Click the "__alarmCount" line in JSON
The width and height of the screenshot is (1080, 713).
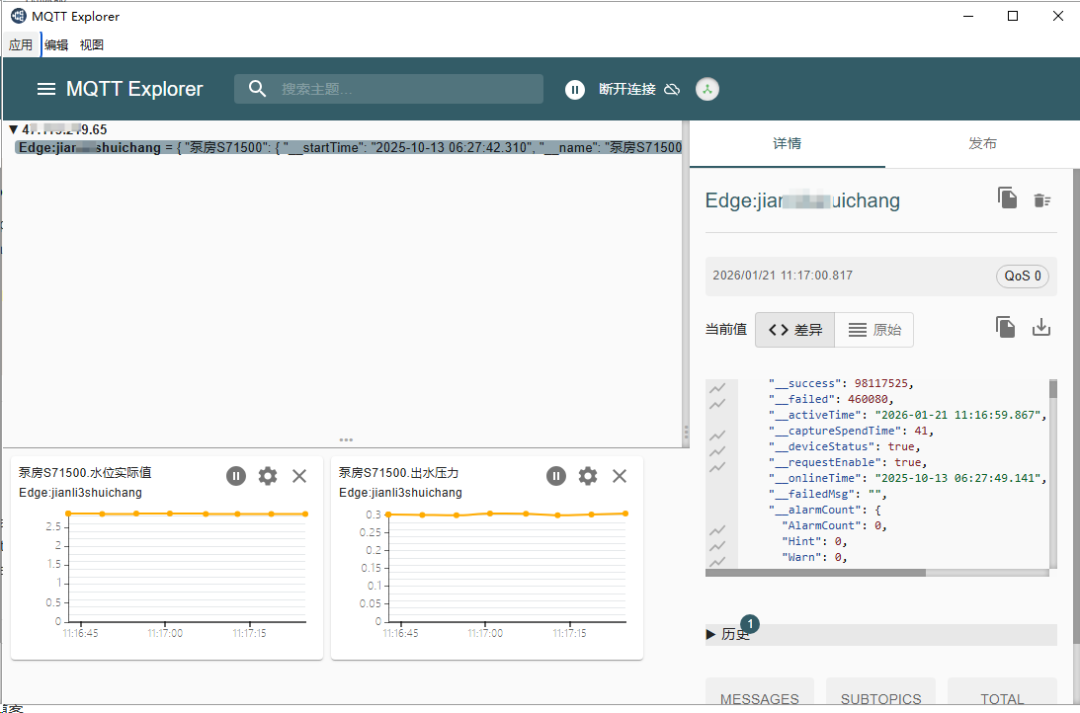(824, 510)
